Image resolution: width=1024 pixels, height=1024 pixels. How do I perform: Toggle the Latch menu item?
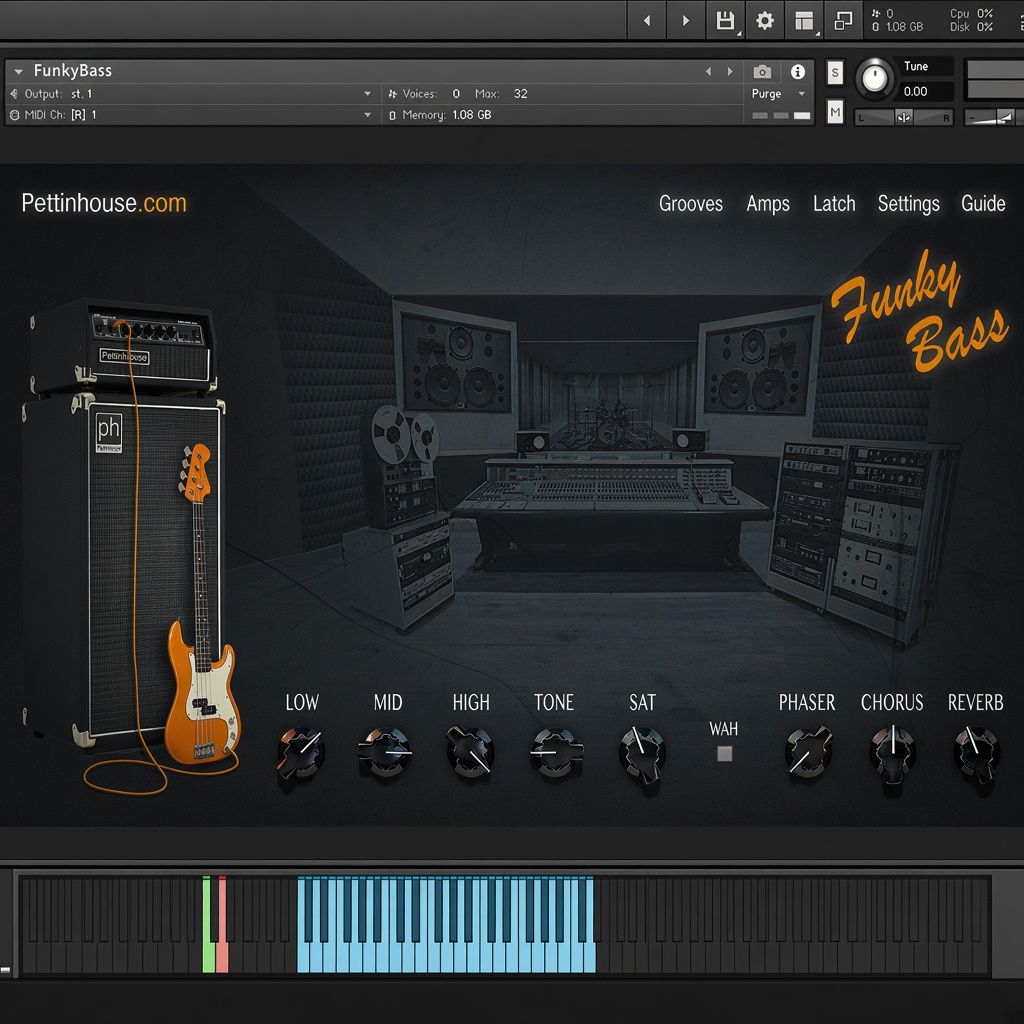[x=834, y=204]
